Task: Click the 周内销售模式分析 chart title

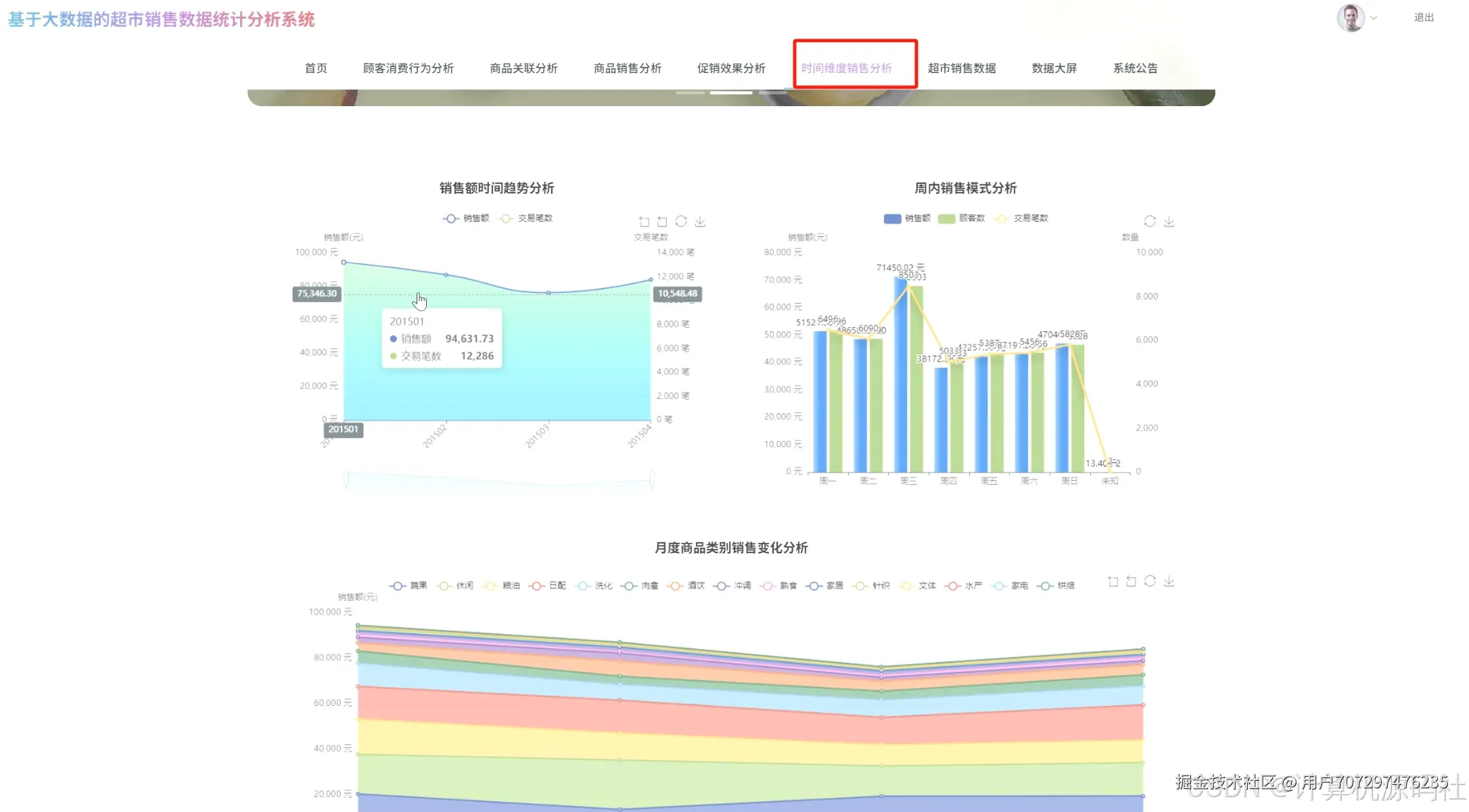Action: [965, 189]
